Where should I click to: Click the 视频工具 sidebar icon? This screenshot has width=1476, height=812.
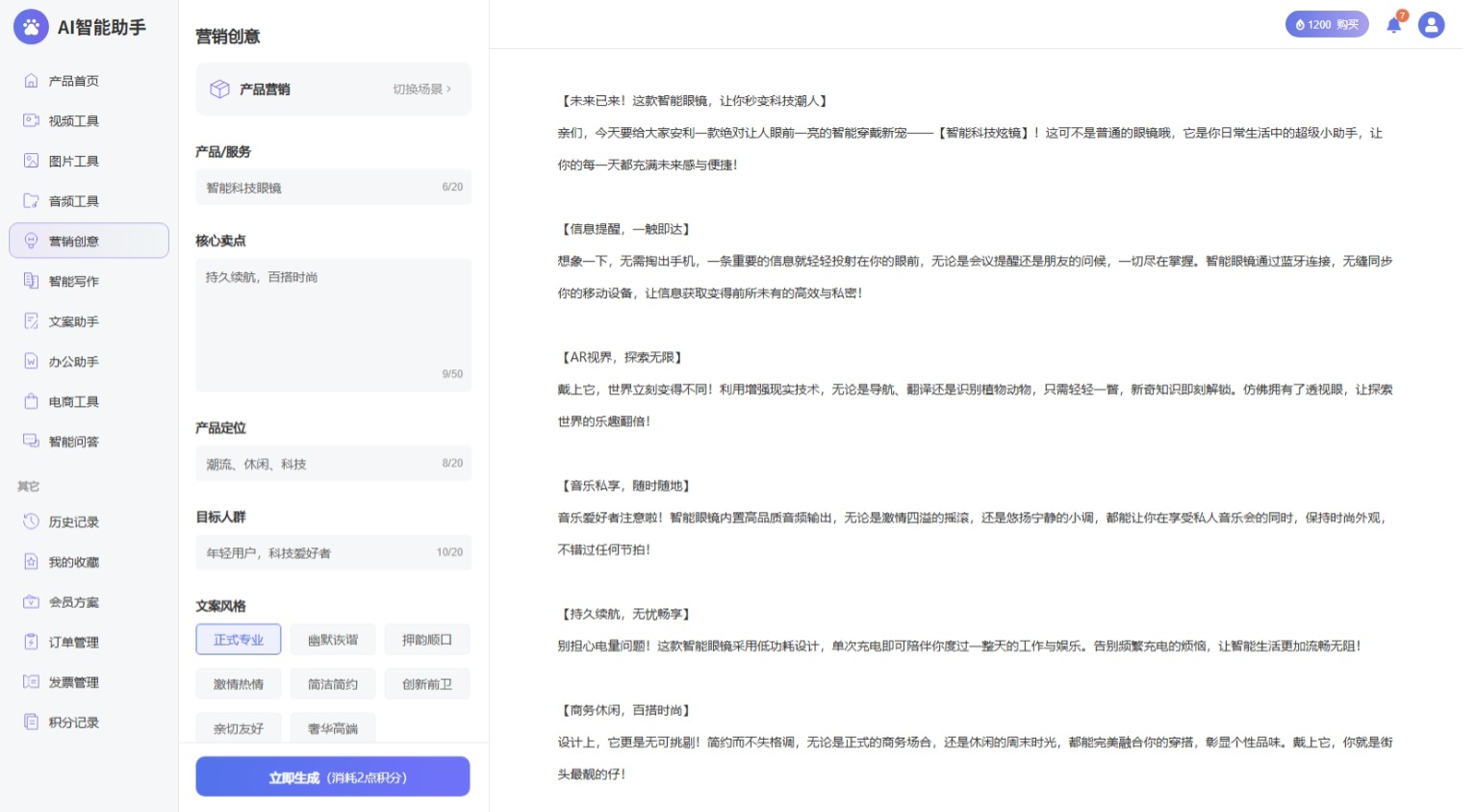pos(31,120)
